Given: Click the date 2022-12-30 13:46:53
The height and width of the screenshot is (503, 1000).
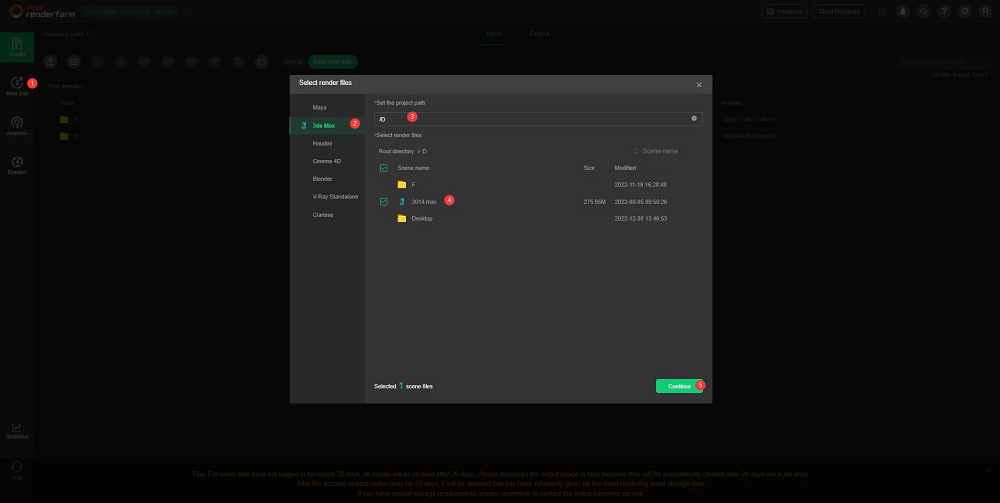Looking at the screenshot, I should (640, 219).
